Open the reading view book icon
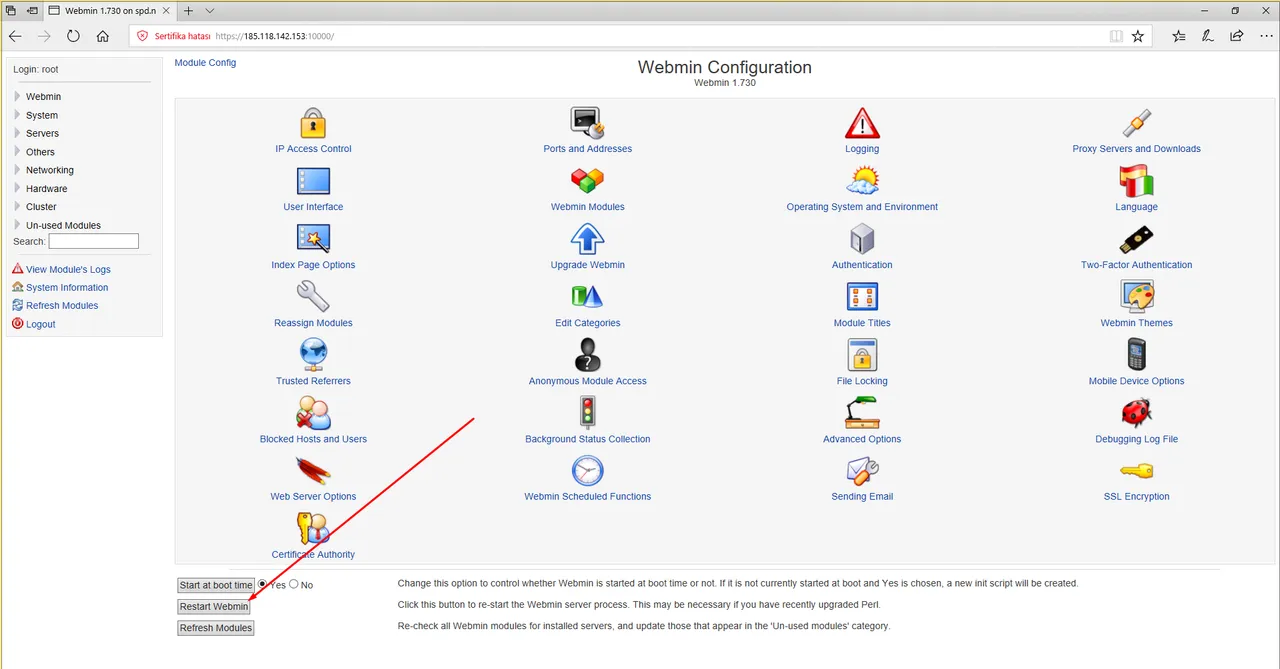 point(1116,36)
